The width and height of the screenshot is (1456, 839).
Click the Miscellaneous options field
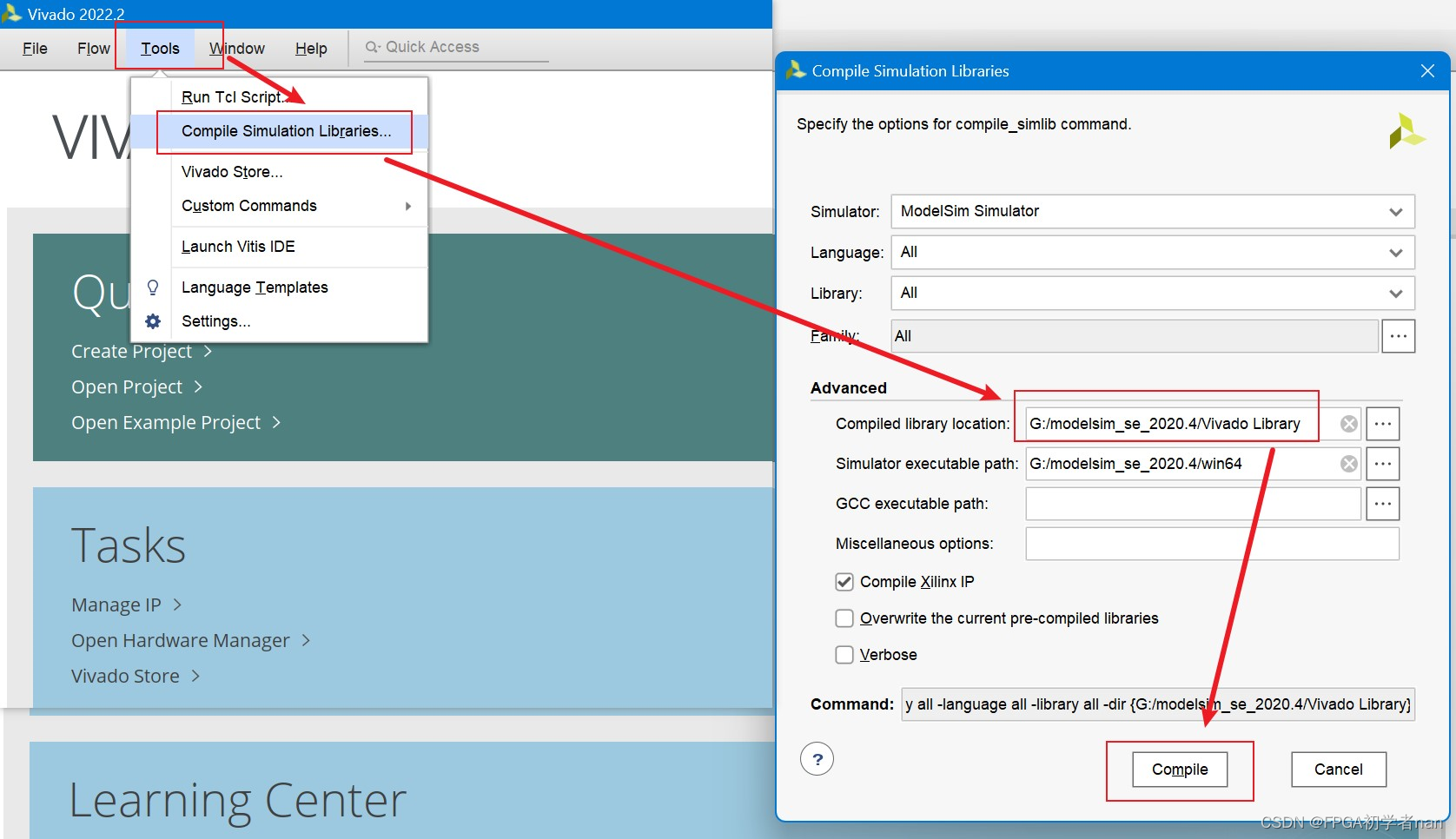tap(1213, 544)
